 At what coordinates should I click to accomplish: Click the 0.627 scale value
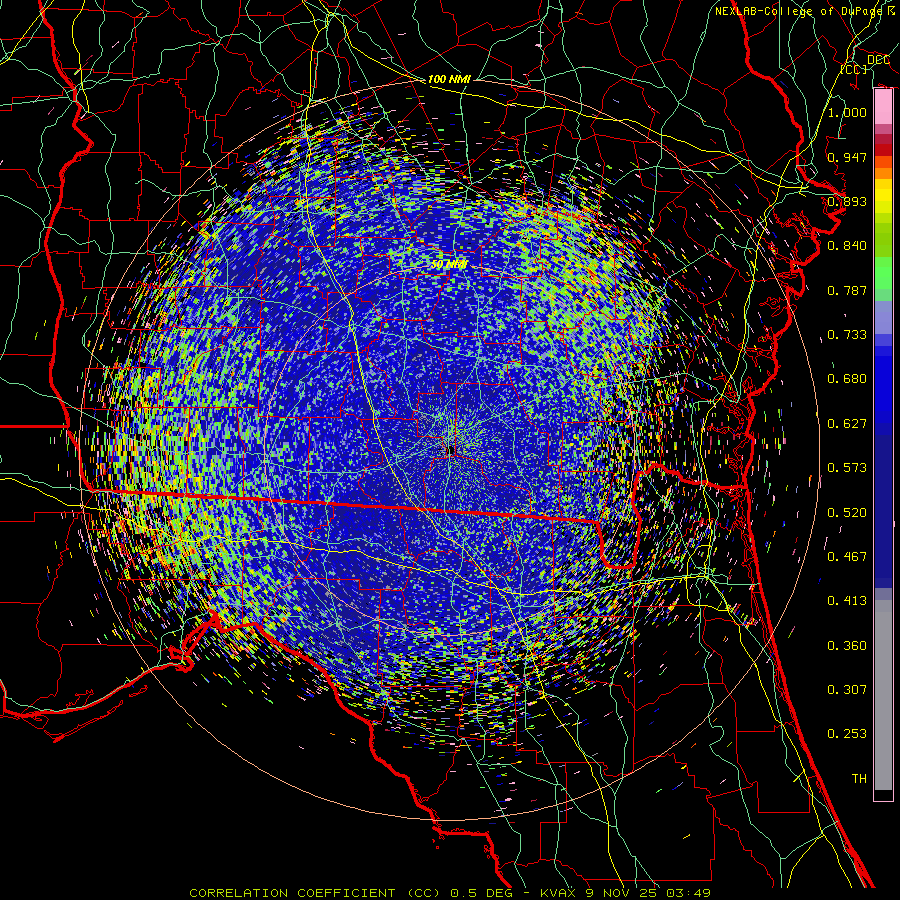click(x=847, y=424)
